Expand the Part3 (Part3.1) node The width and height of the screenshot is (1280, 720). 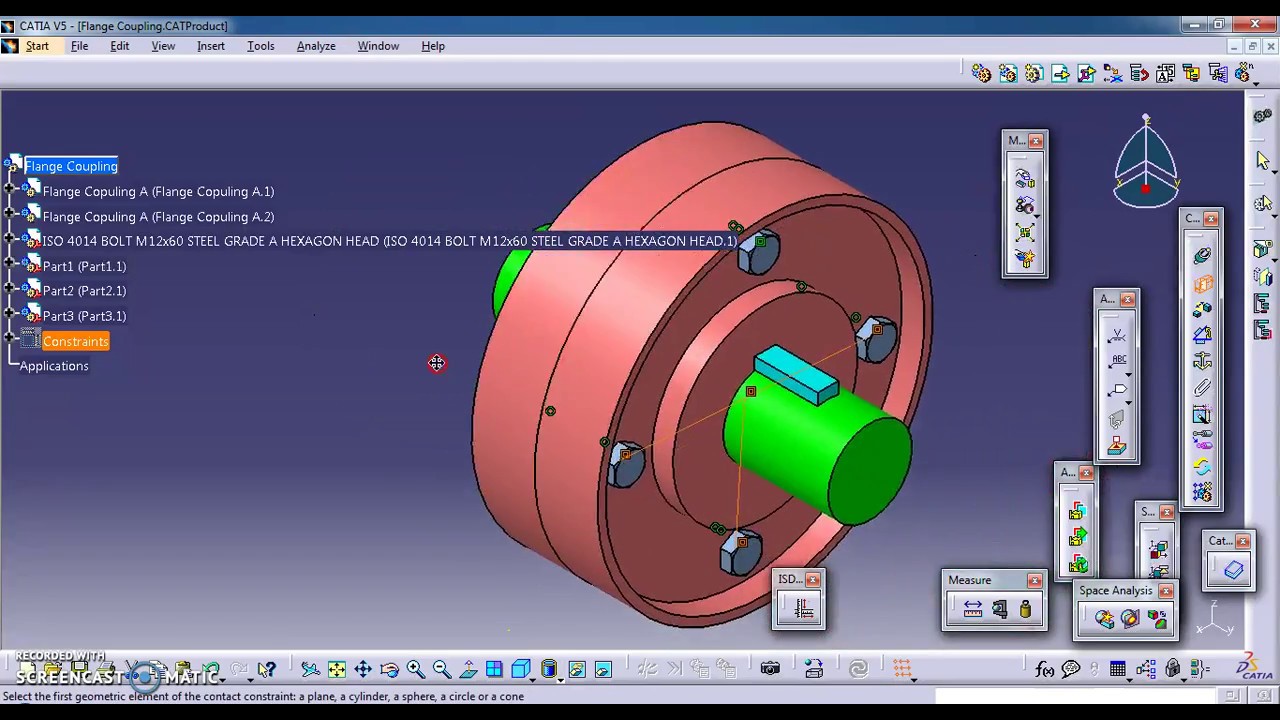coord(10,315)
